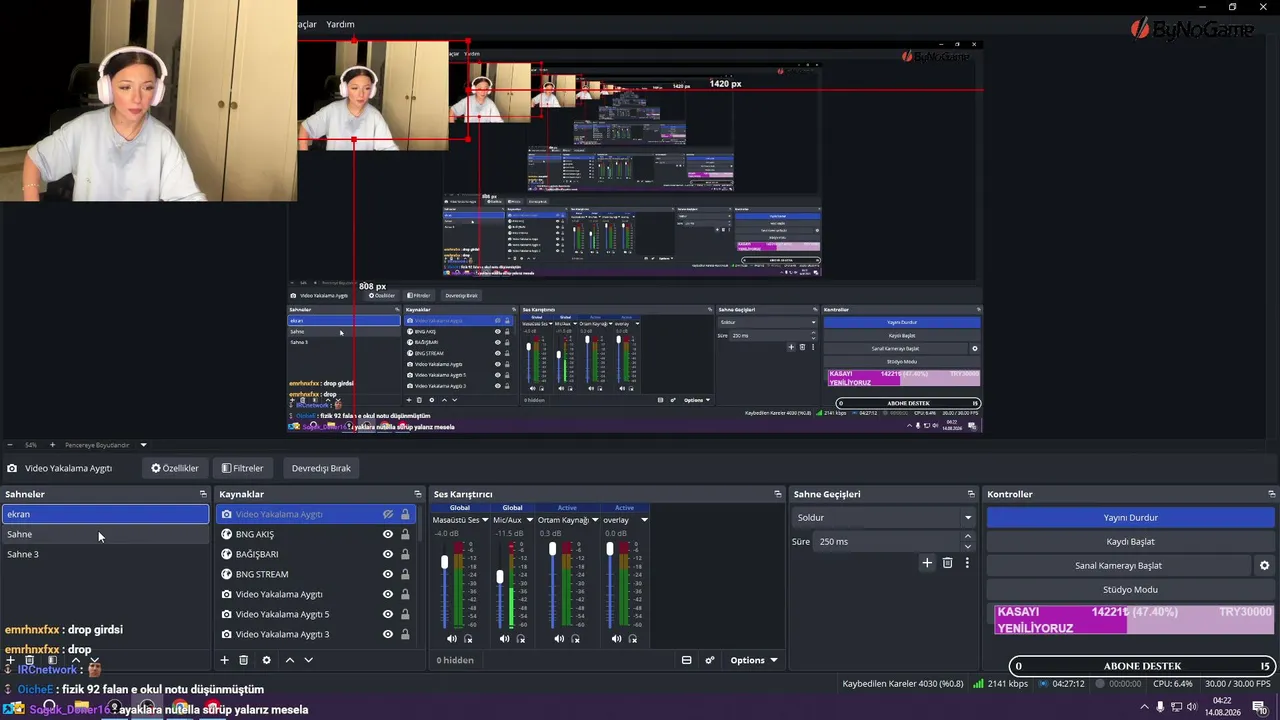Hide the BNG STREAM source
The height and width of the screenshot is (720, 1280).
pos(388,574)
